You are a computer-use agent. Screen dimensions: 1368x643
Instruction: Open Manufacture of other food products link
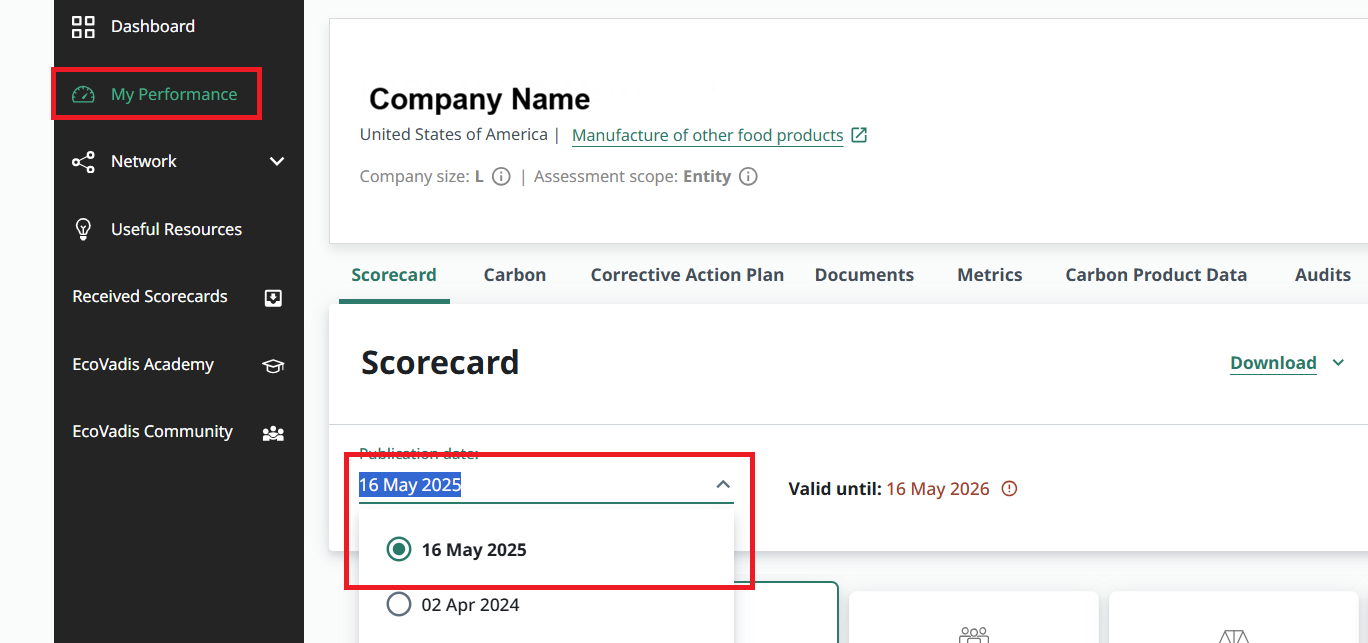707,135
